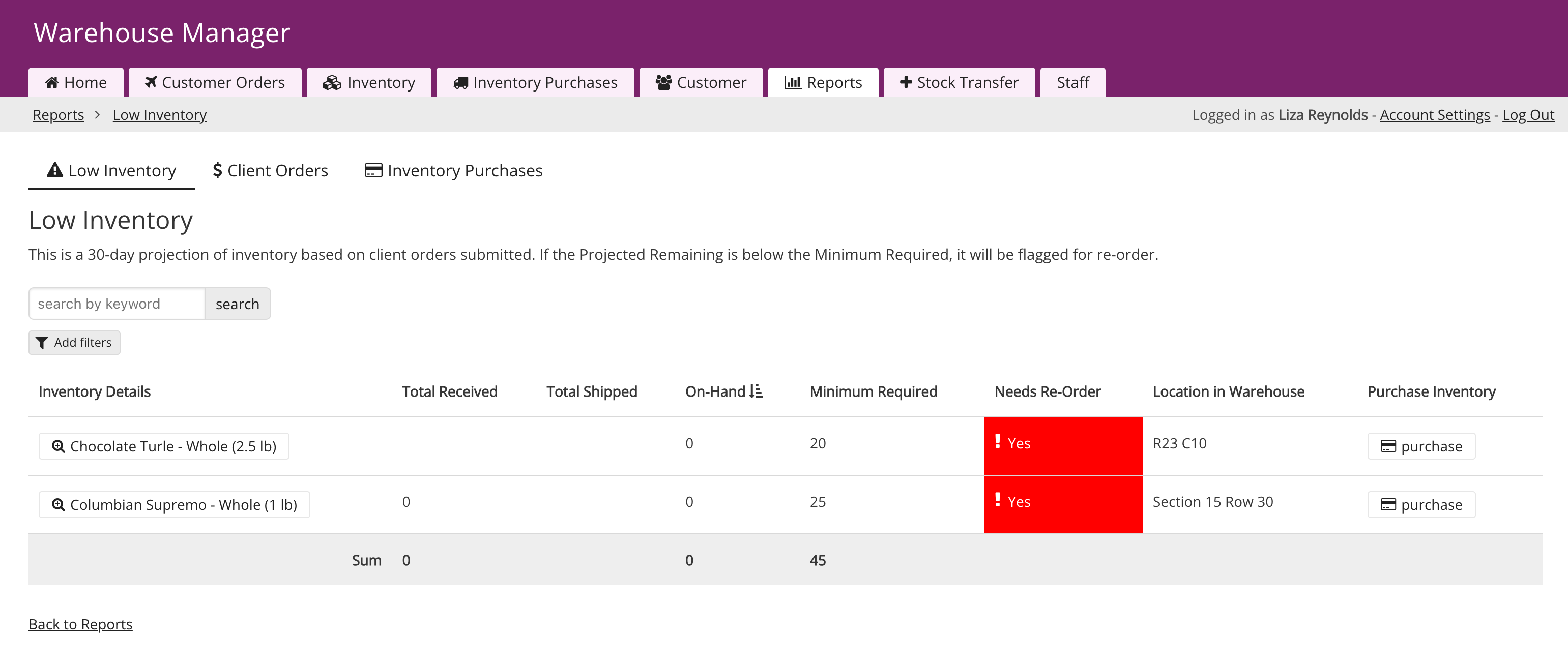Screen dimensions: 1568x664
Task: Click the Home house icon
Action: [52, 83]
